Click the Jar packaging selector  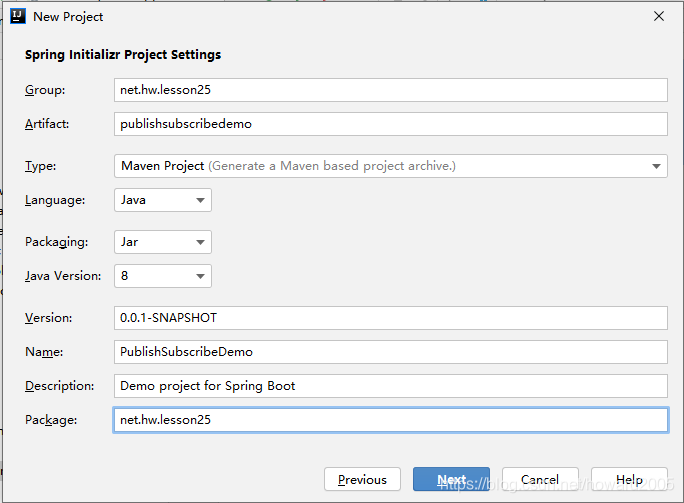163,242
